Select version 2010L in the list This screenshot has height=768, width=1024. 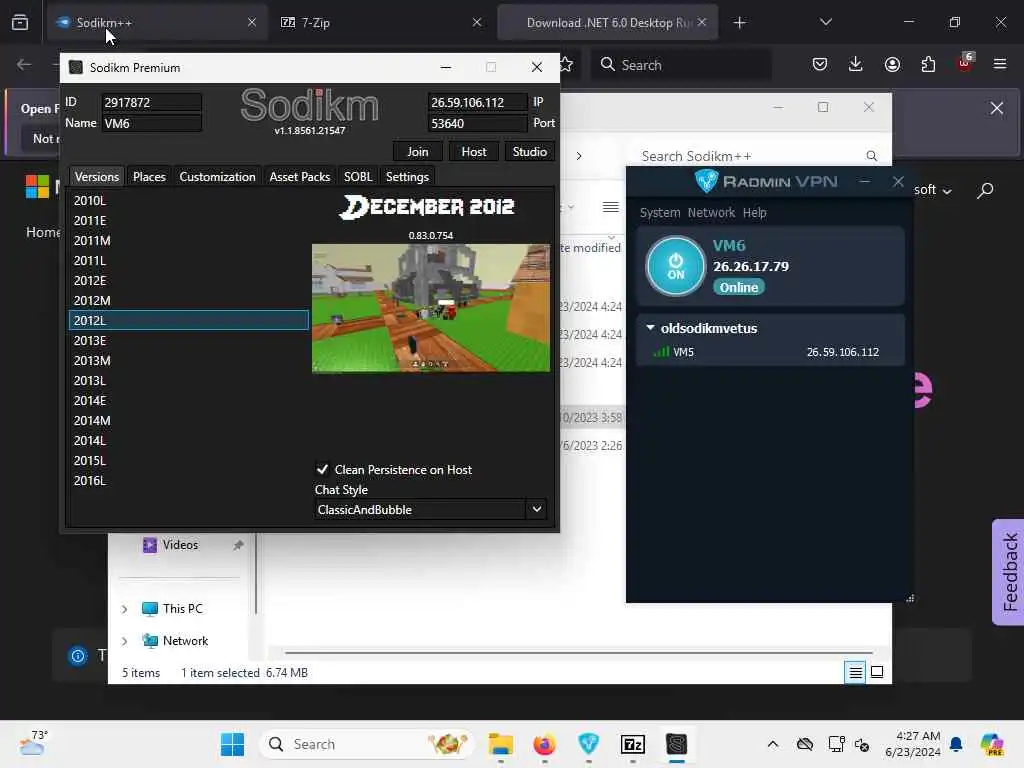click(188, 200)
